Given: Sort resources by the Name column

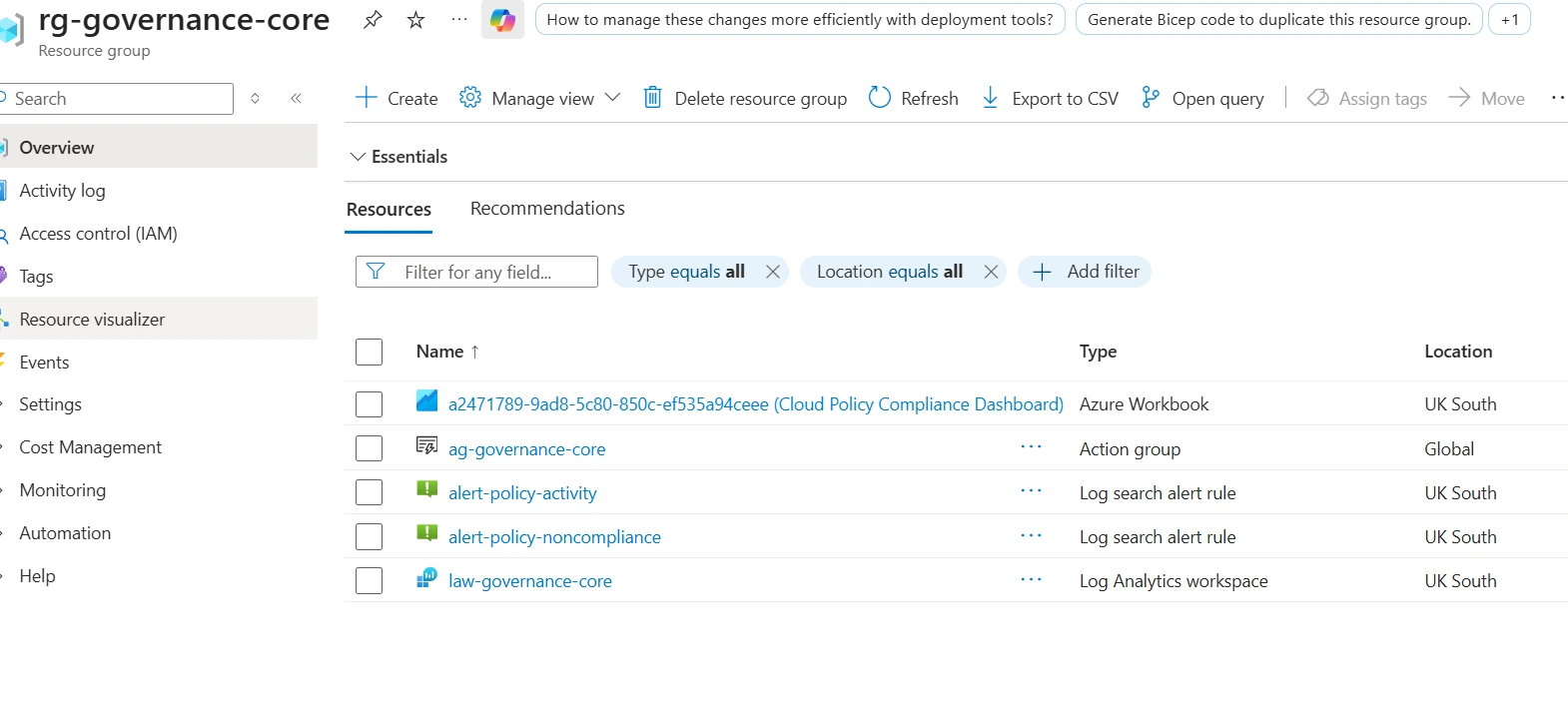Looking at the screenshot, I should [447, 352].
